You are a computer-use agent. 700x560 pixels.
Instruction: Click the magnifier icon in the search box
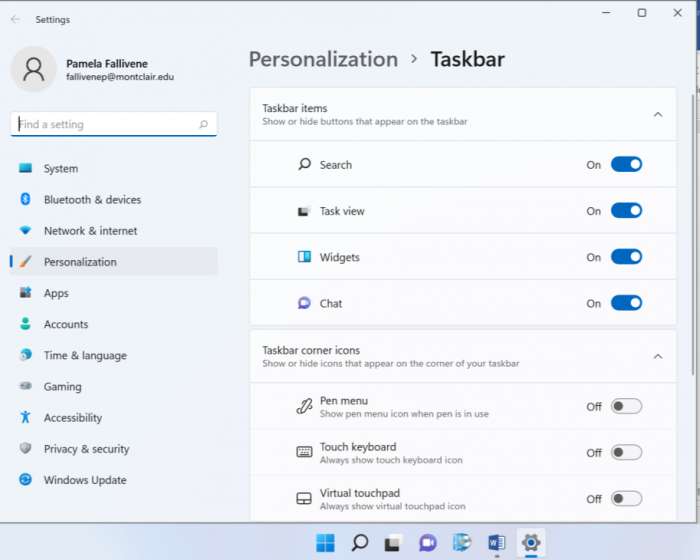pos(203,125)
